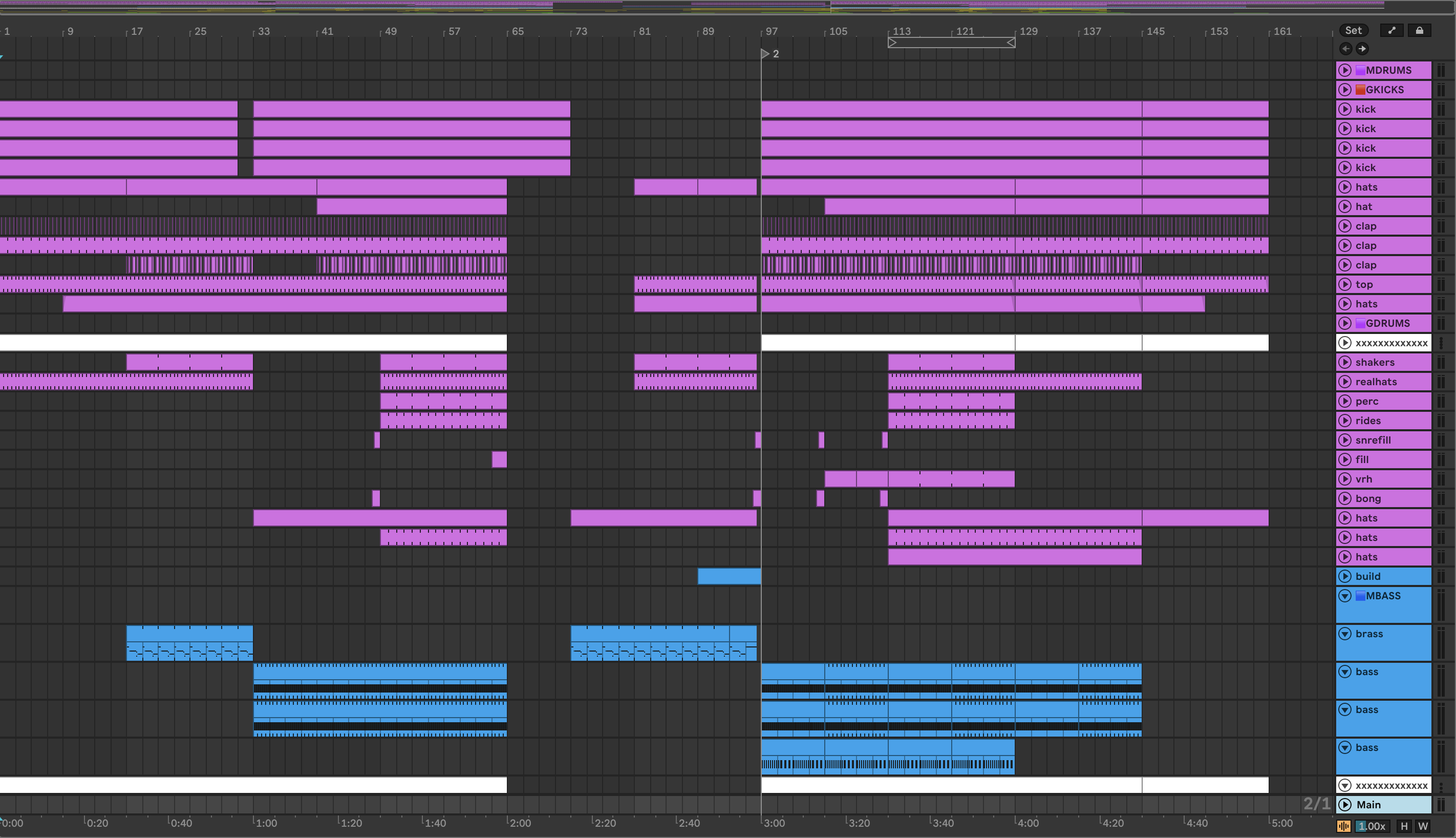Fold the xxxxxxxxxxxxx track above Main

(x=1345, y=786)
